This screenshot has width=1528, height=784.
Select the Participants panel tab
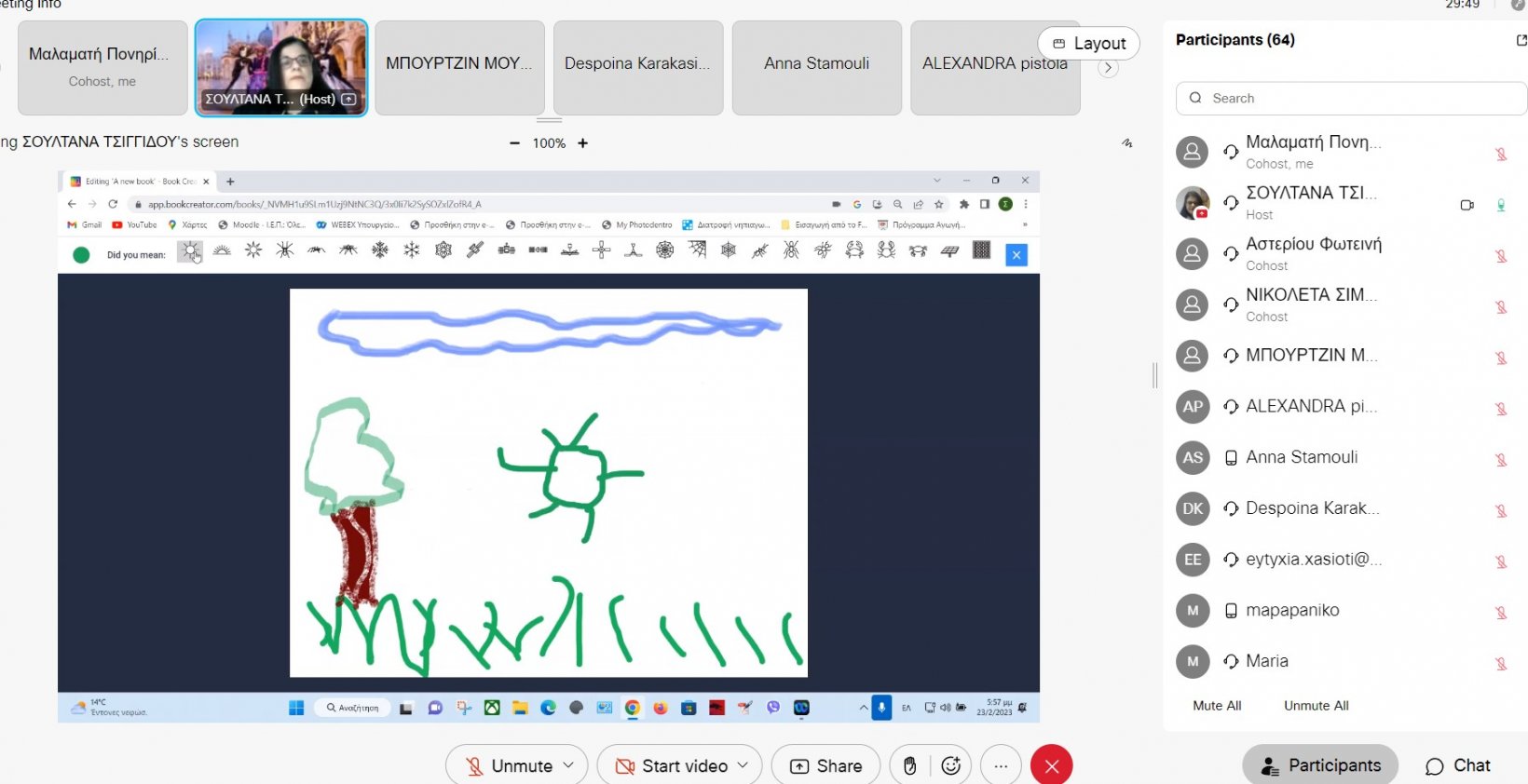[1320, 765]
